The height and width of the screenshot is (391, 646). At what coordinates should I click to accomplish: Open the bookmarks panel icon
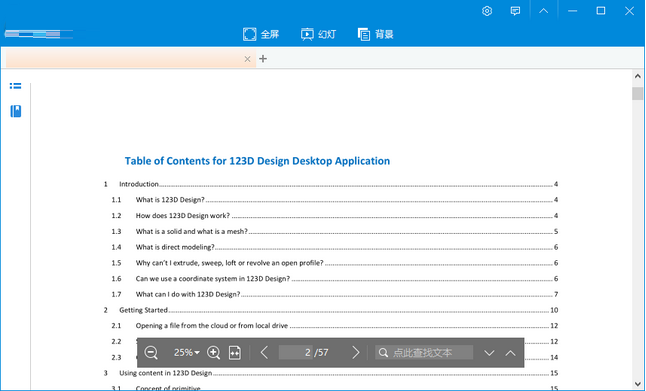pos(16,111)
